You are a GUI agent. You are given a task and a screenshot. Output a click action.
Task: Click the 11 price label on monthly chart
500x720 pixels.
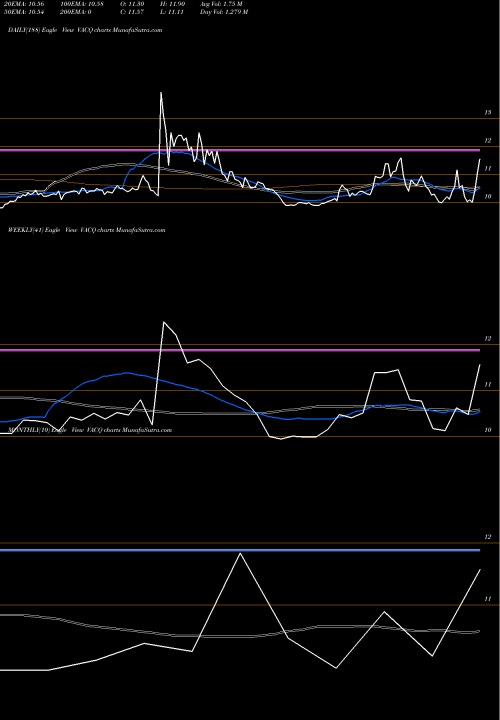coord(488,599)
